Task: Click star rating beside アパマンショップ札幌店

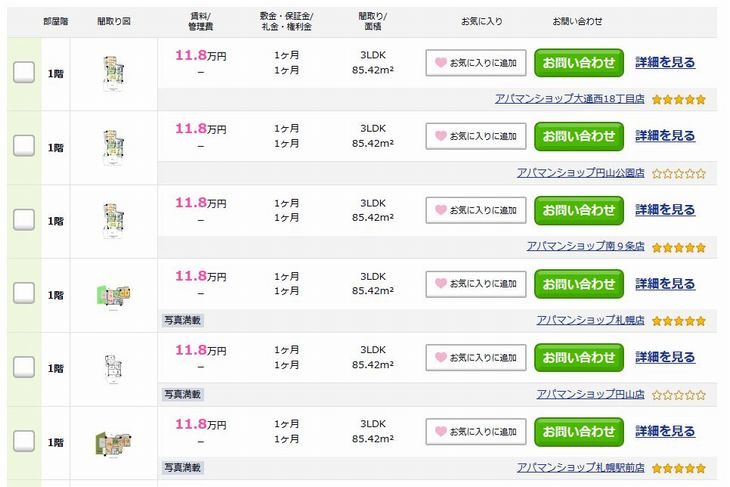Action: (679, 321)
